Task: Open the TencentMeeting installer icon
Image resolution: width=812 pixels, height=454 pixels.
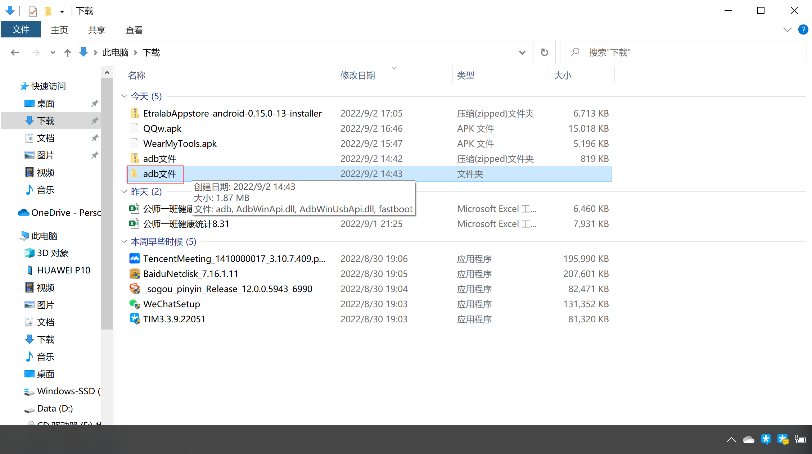Action: 135,258
